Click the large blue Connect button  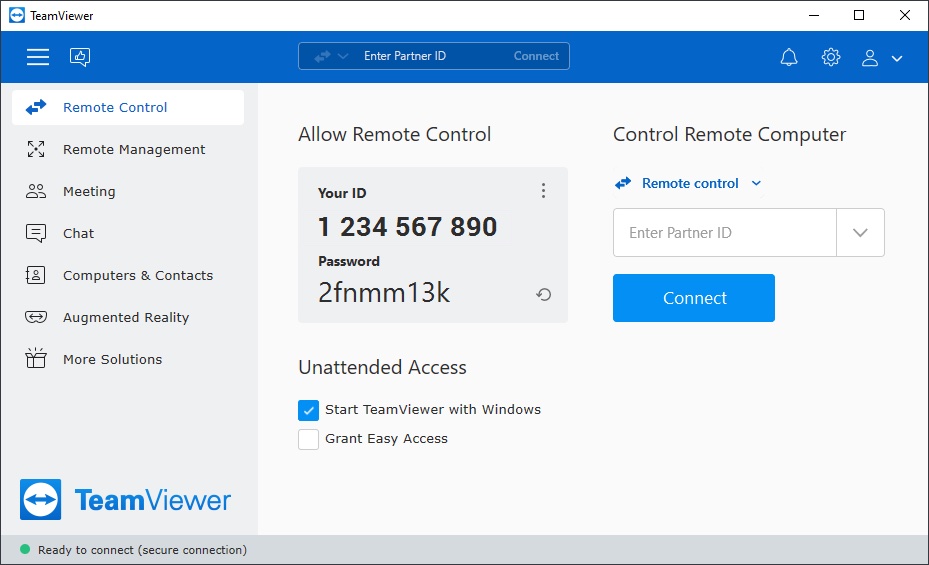694,298
